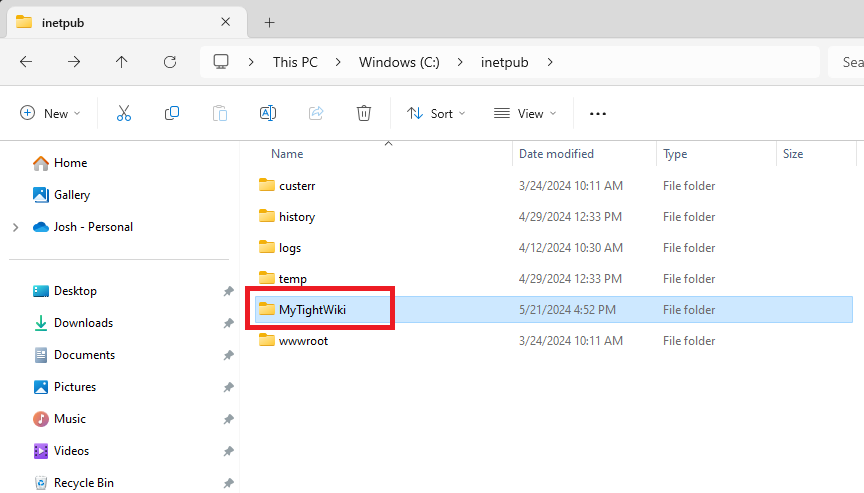Viewport: 864px width, 493px height.
Task: Navigate up one folder level
Action: click(x=122, y=62)
